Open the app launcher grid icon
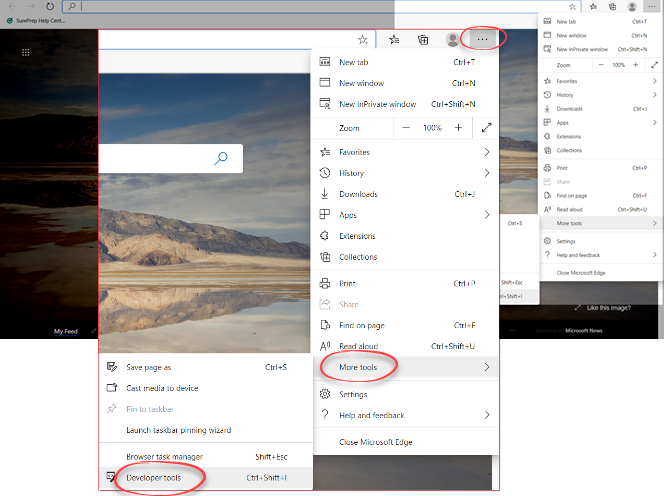Image resolution: width=664 pixels, height=496 pixels. pos(25,51)
